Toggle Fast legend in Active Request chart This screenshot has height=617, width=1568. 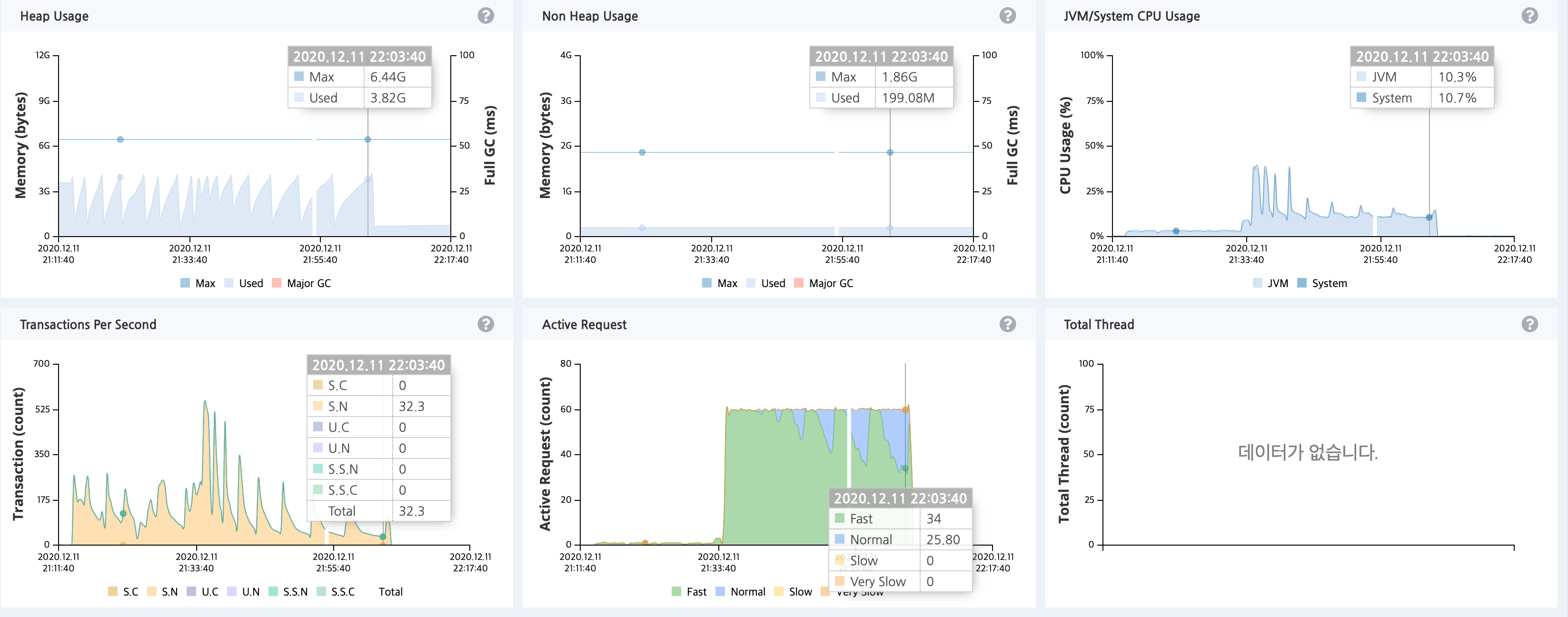pyautogui.click(x=696, y=592)
